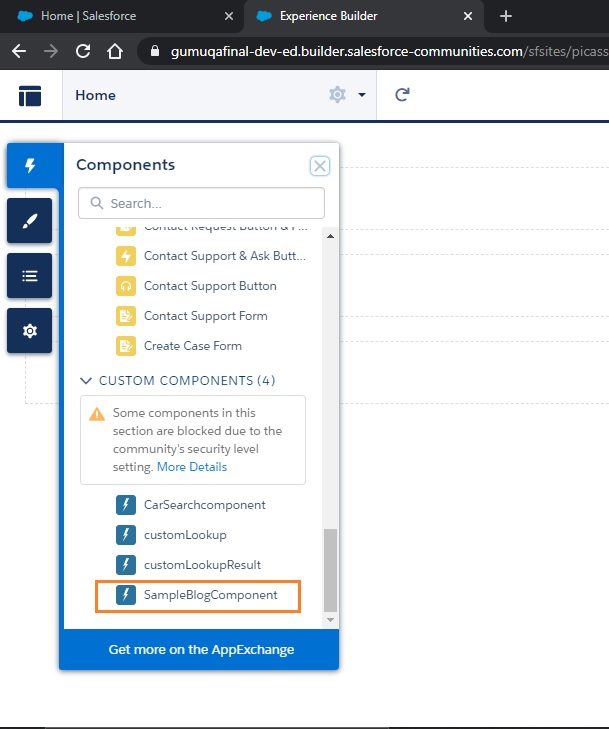This screenshot has height=729, width=609.
Task: Click the browser address bar URL
Action: 390,51
